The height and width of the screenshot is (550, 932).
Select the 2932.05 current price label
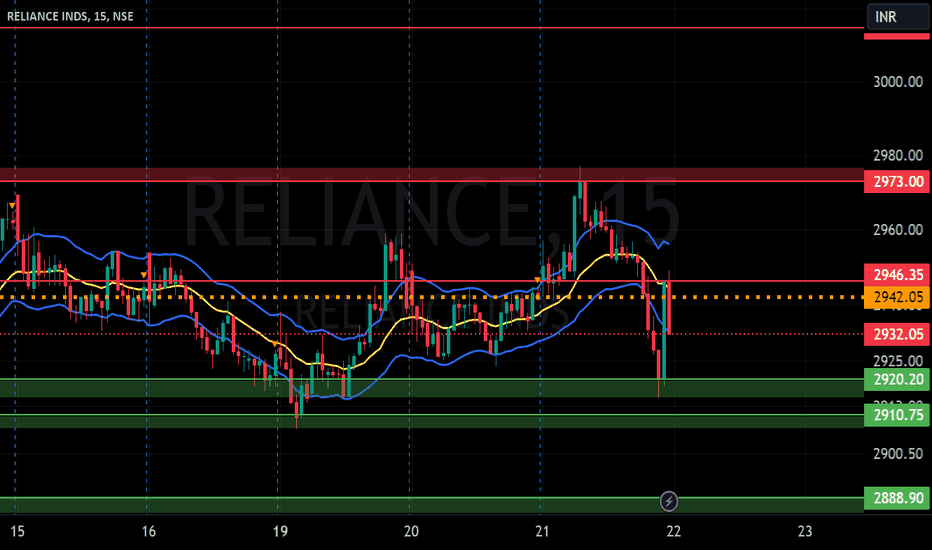(897, 334)
